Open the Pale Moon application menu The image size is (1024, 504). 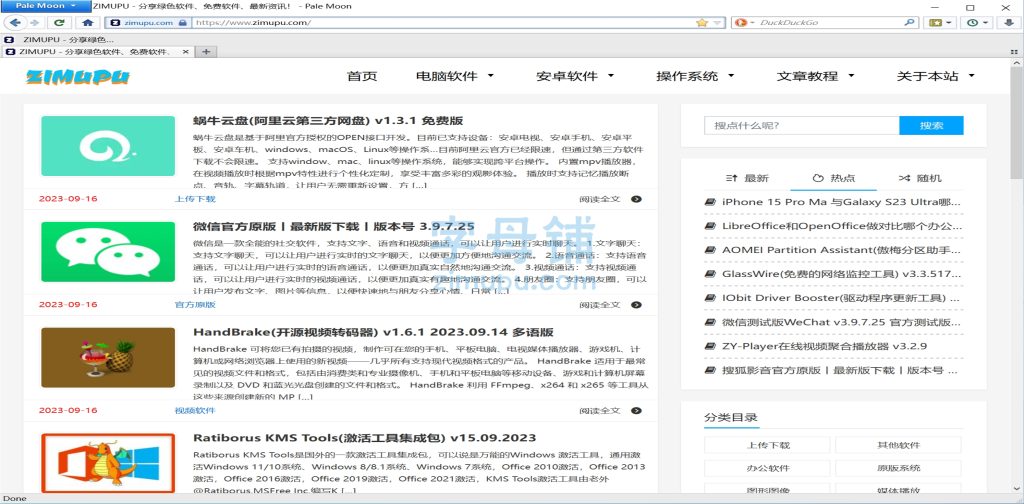click(x=46, y=6)
